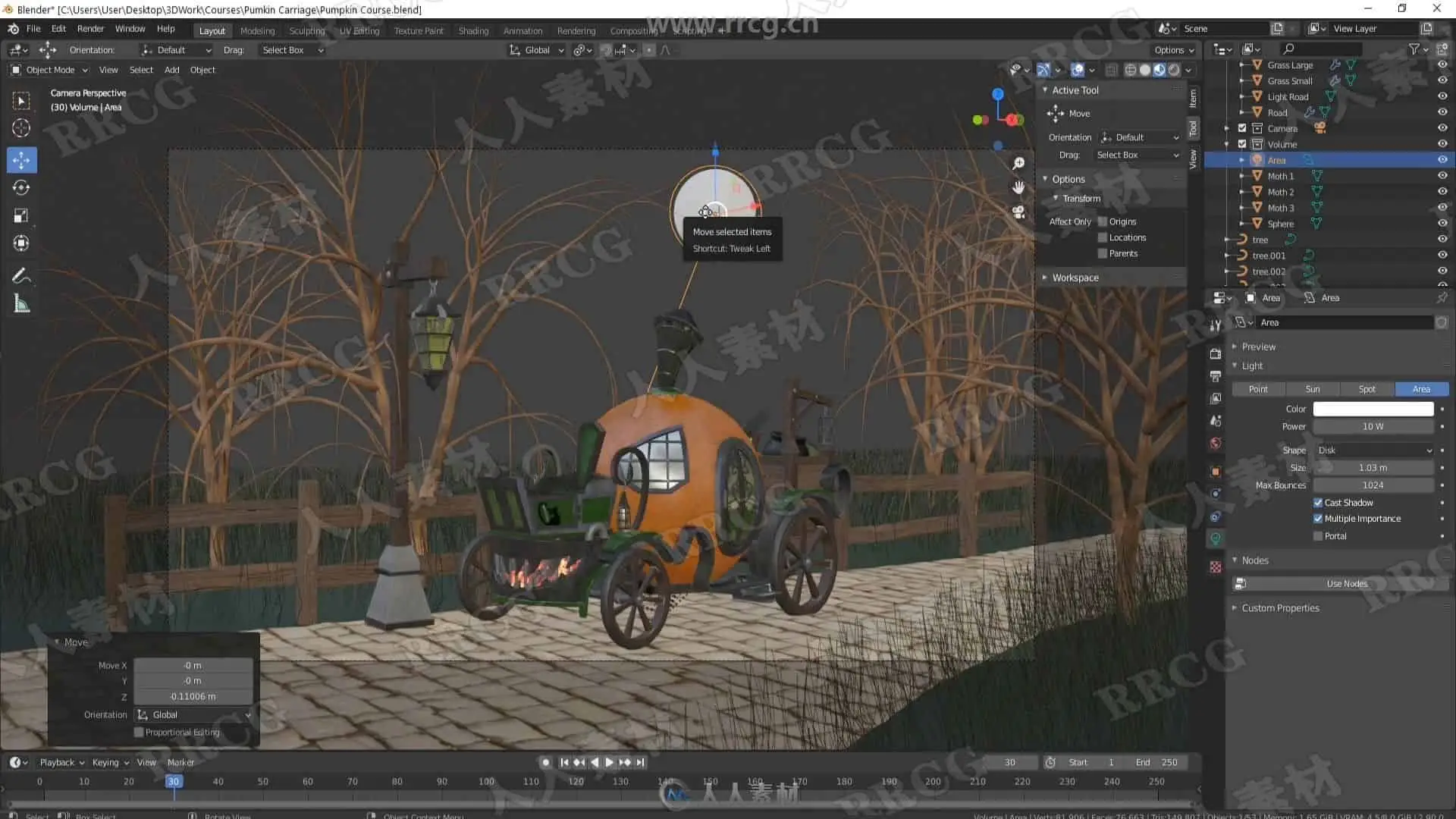1456x819 pixels.
Task: Click the white light Color swatch
Action: [x=1373, y=409]
